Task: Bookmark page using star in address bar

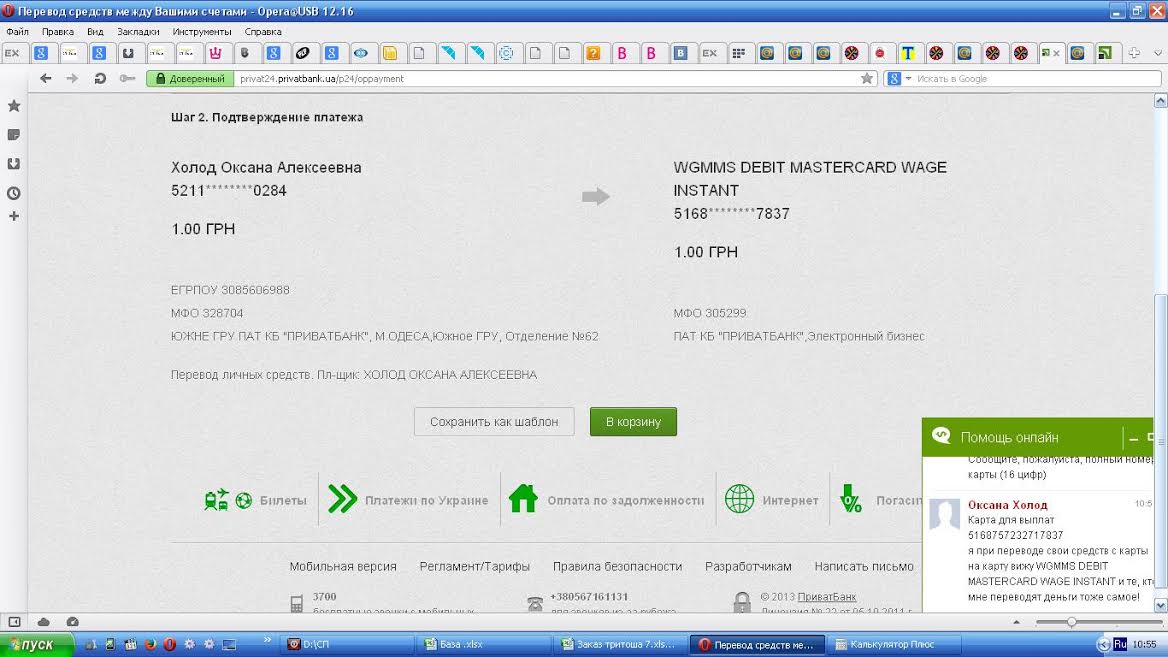Action: 866,78
